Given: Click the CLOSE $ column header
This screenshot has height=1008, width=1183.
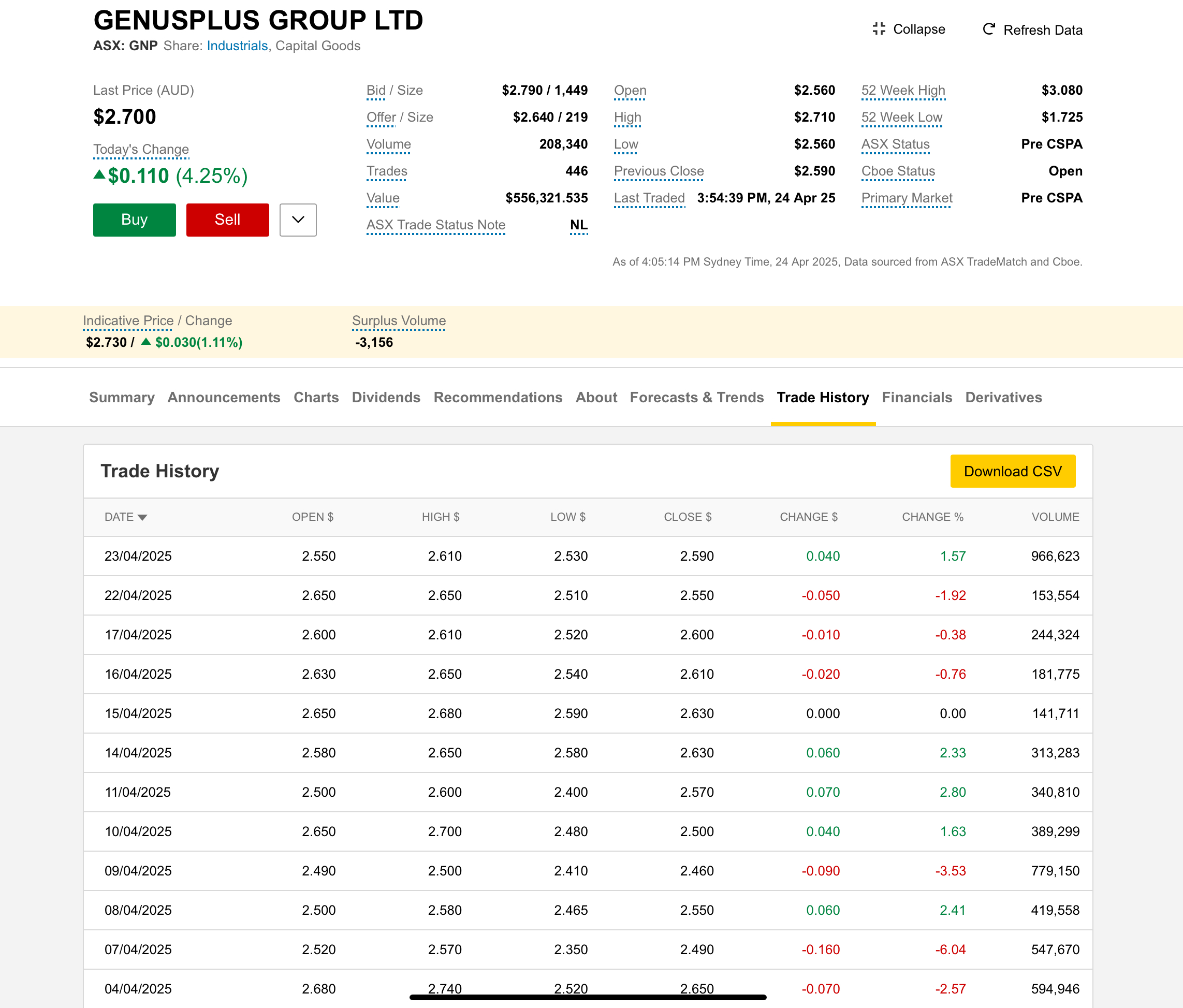Looking at the screenshot, I should coord(688,517).
